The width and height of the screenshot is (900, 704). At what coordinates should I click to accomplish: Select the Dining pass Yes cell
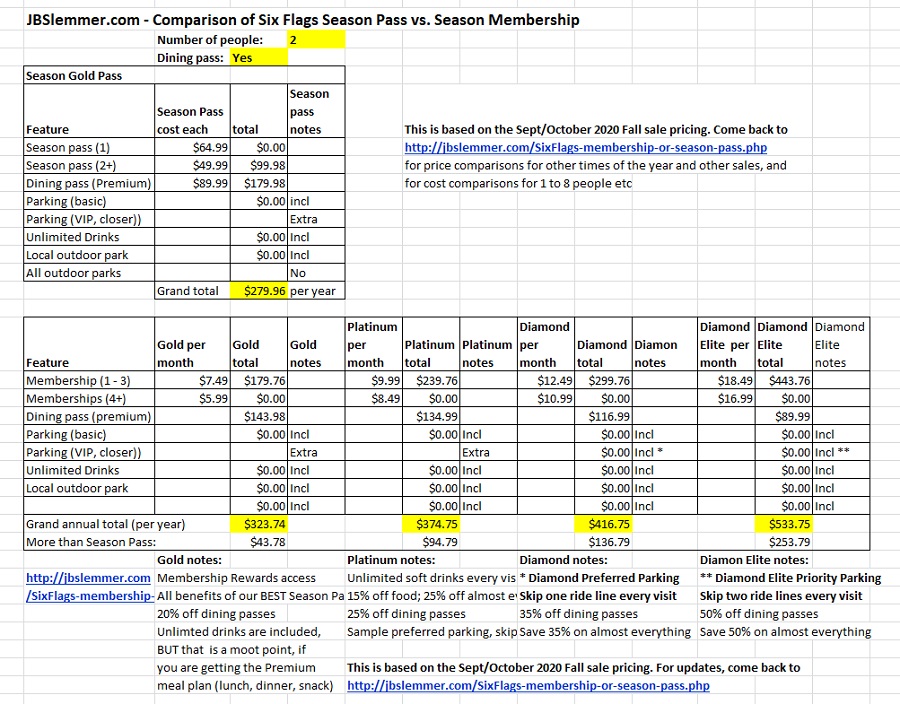click(x=259, y=57)
